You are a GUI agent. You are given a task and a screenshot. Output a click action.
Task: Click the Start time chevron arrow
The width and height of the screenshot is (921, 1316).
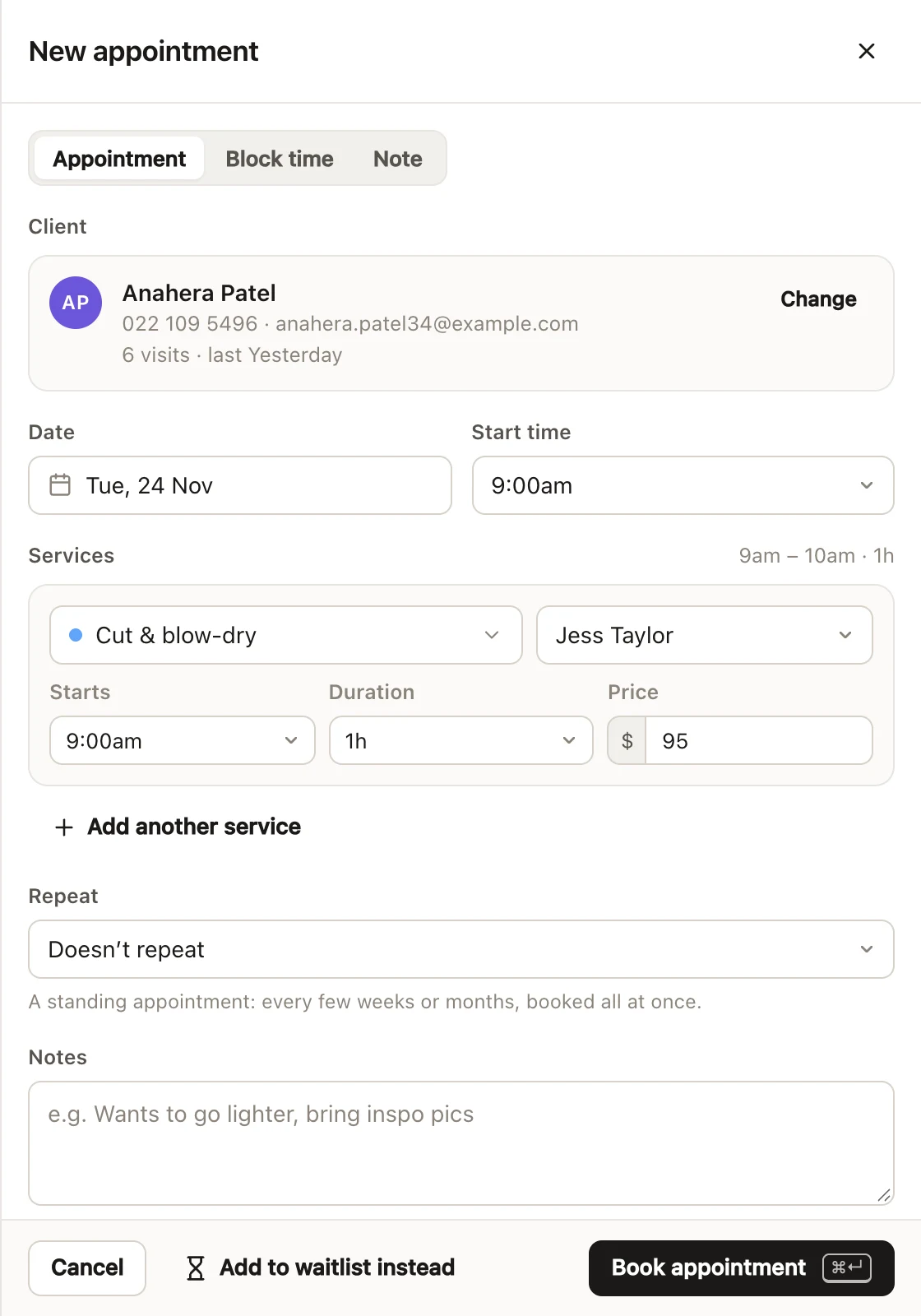[x=866, y=485]
